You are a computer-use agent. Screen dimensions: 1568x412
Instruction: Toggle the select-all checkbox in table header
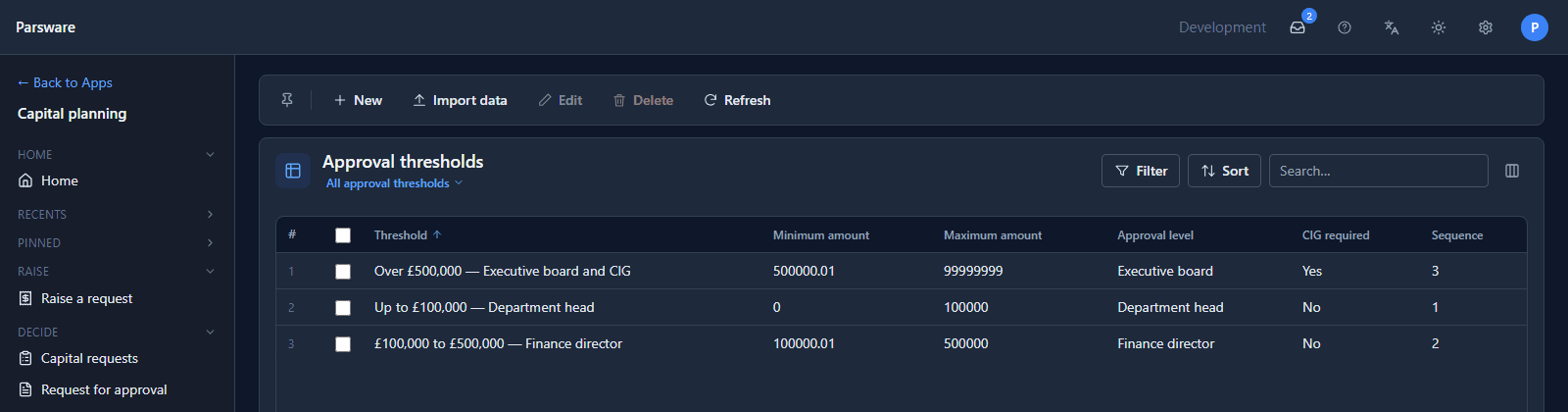coord(343,235)
